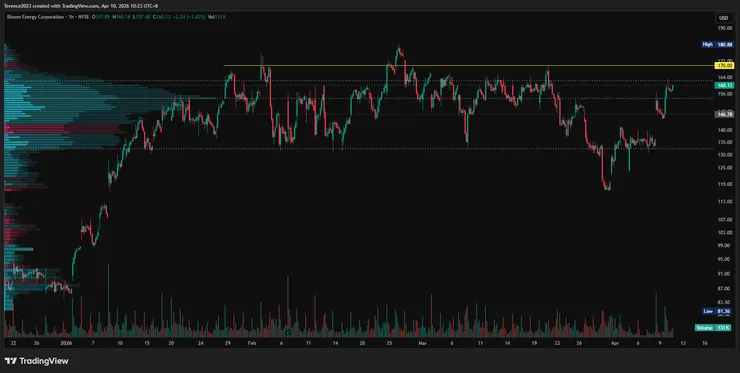Click the Volume 131K label
The image size is (740, 373).
[713, 328]
